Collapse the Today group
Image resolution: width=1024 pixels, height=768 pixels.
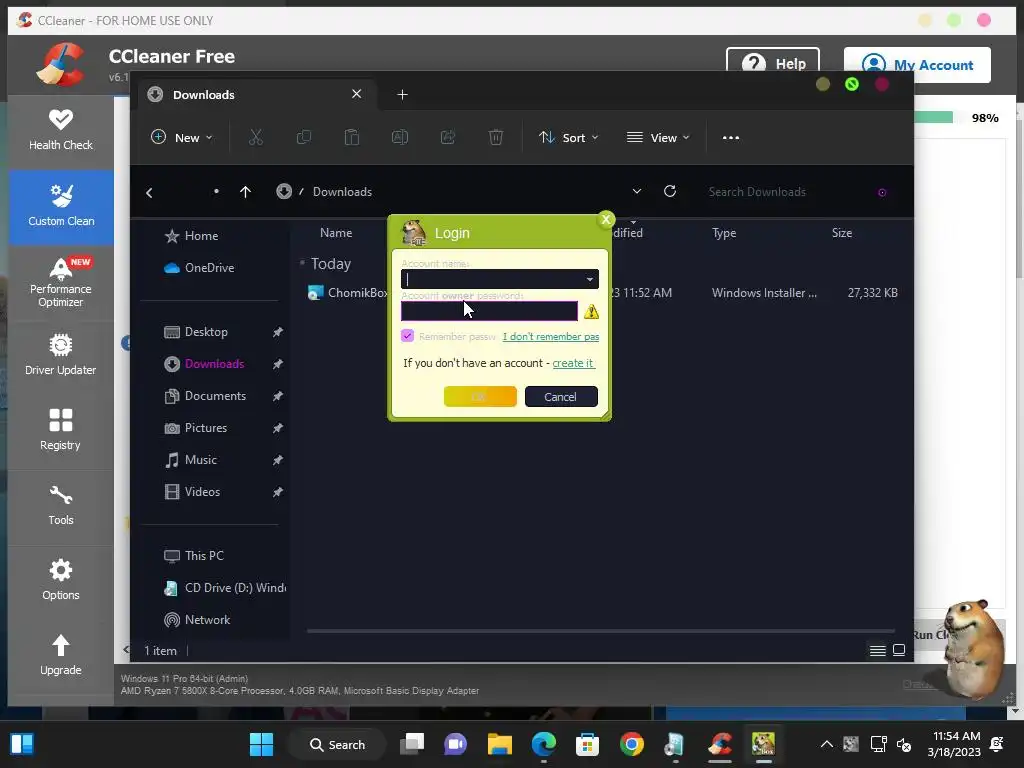pyautogui.click(x=302, y=263)
